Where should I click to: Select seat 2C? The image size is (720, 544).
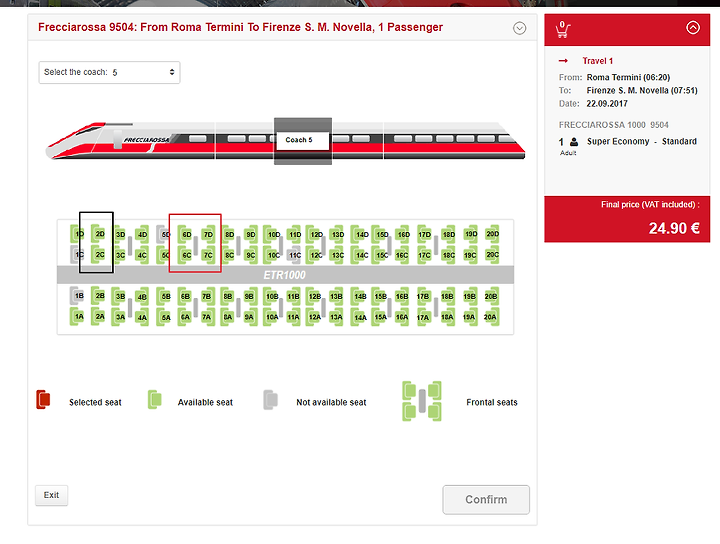coord(99,254)
